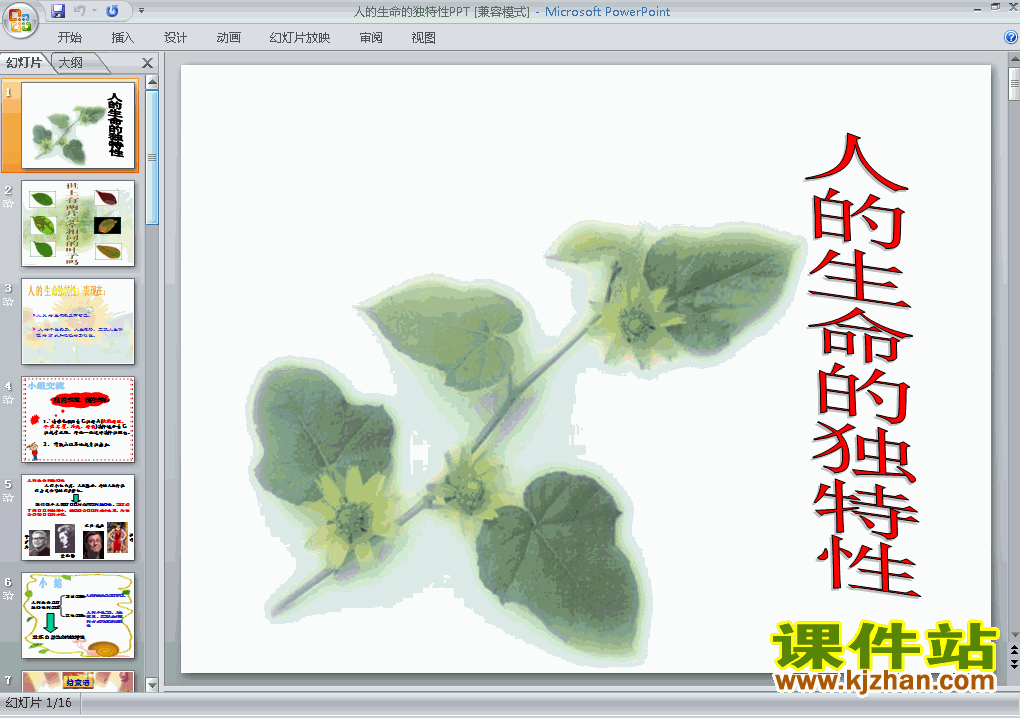Click main editor scrollbar thumb
Viewport: 1020px width, 718px height.
click(x=1014, y=85)
